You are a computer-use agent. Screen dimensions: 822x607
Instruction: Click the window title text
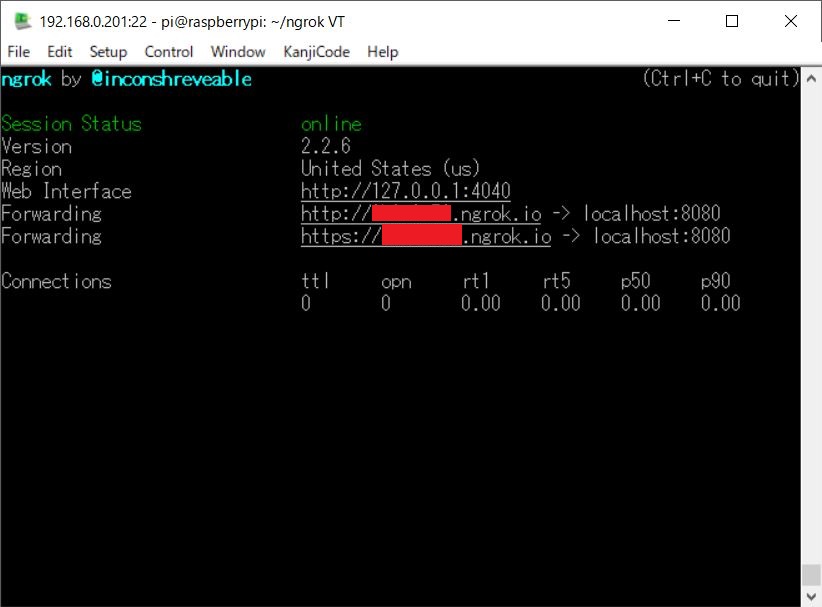tap(192, 21)
